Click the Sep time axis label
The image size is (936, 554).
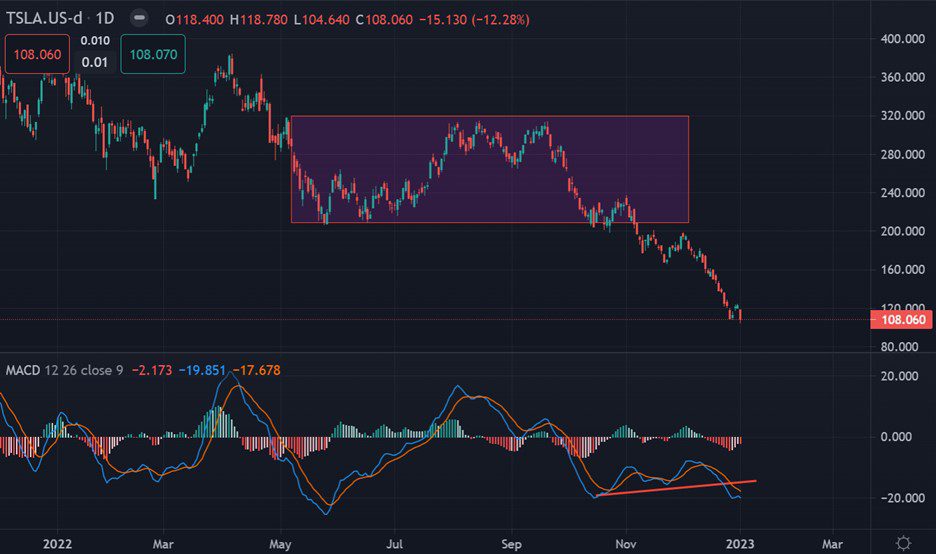[511, 544]
